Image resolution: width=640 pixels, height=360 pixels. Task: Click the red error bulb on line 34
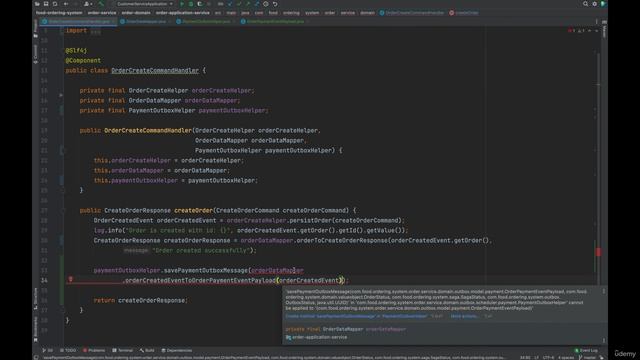click(70, 280)
